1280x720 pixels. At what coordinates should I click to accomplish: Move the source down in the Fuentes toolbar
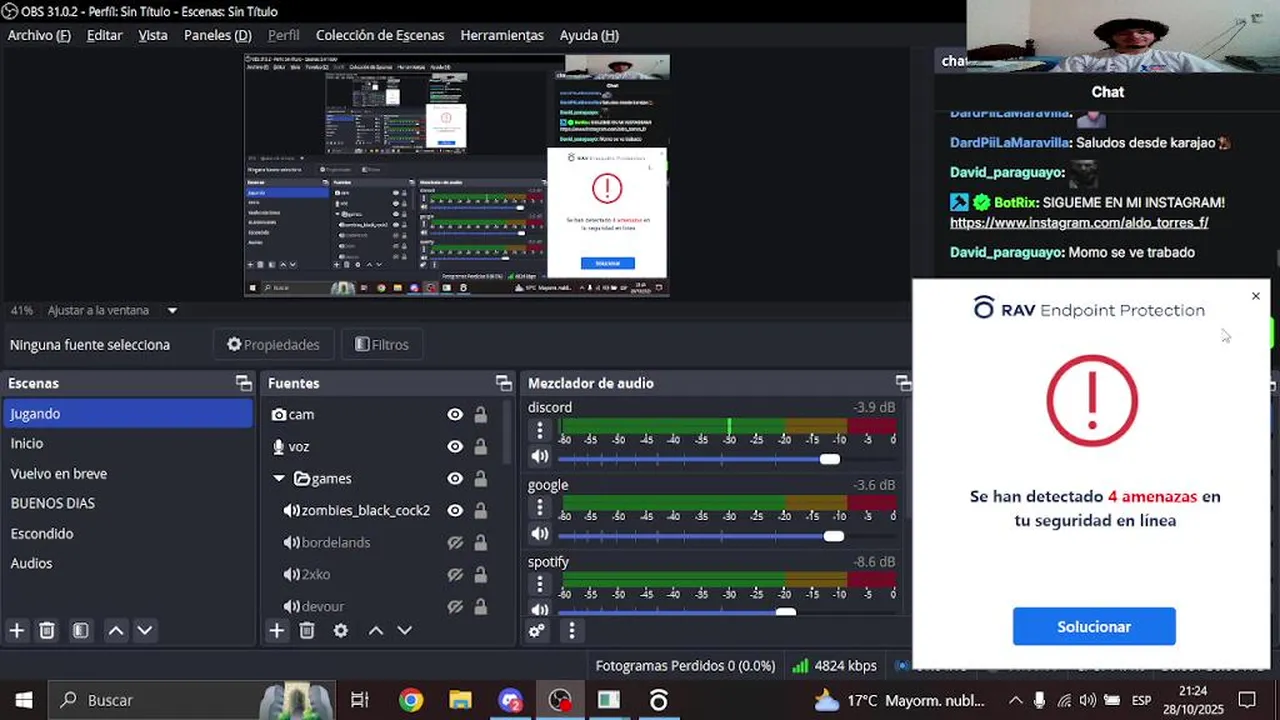(405, 630)
